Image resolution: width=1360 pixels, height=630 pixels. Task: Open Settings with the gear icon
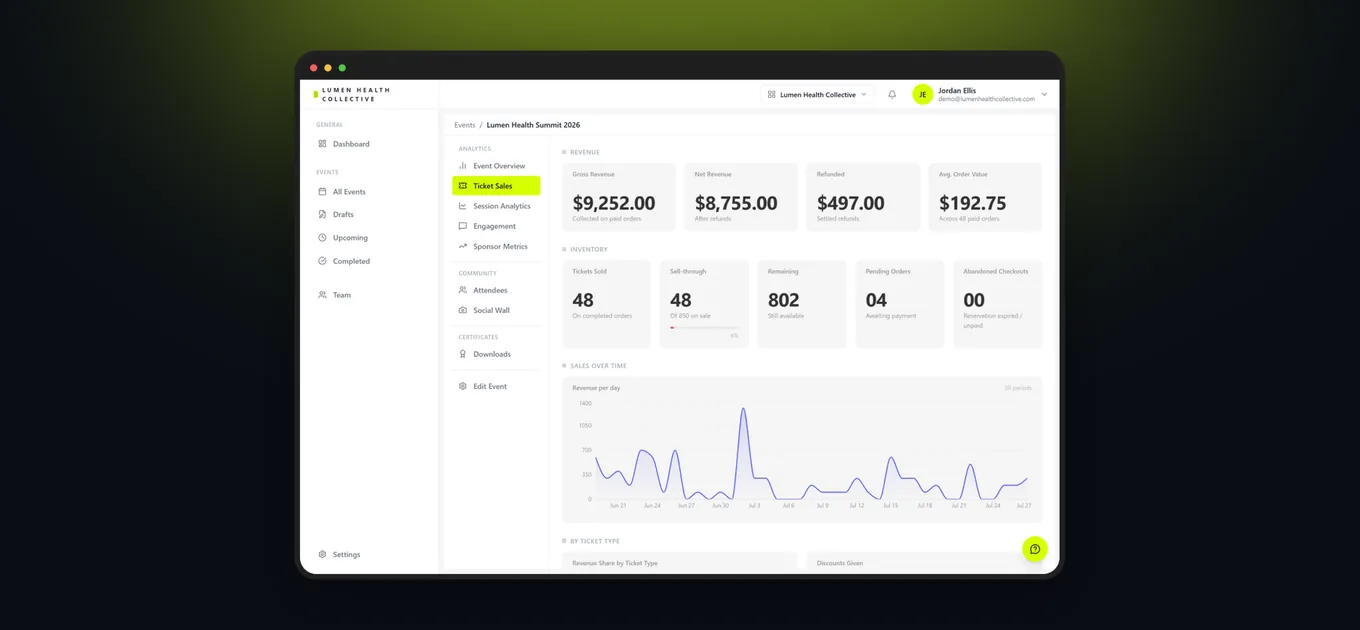pos(322,554)
